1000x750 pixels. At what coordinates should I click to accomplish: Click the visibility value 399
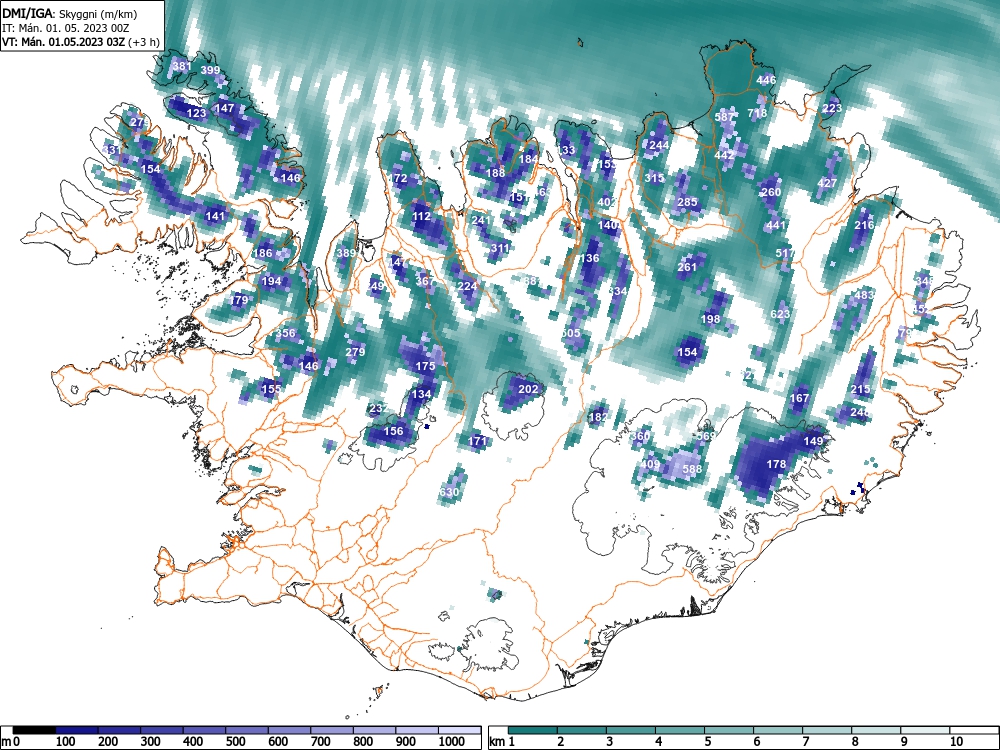(210, 70)
